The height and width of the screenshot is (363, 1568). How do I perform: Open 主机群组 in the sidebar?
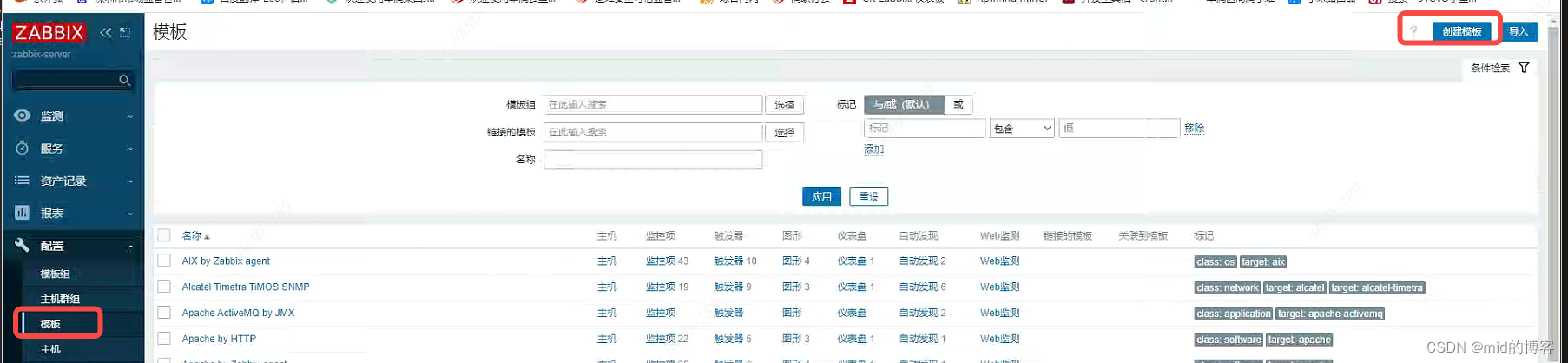[61, 299]
